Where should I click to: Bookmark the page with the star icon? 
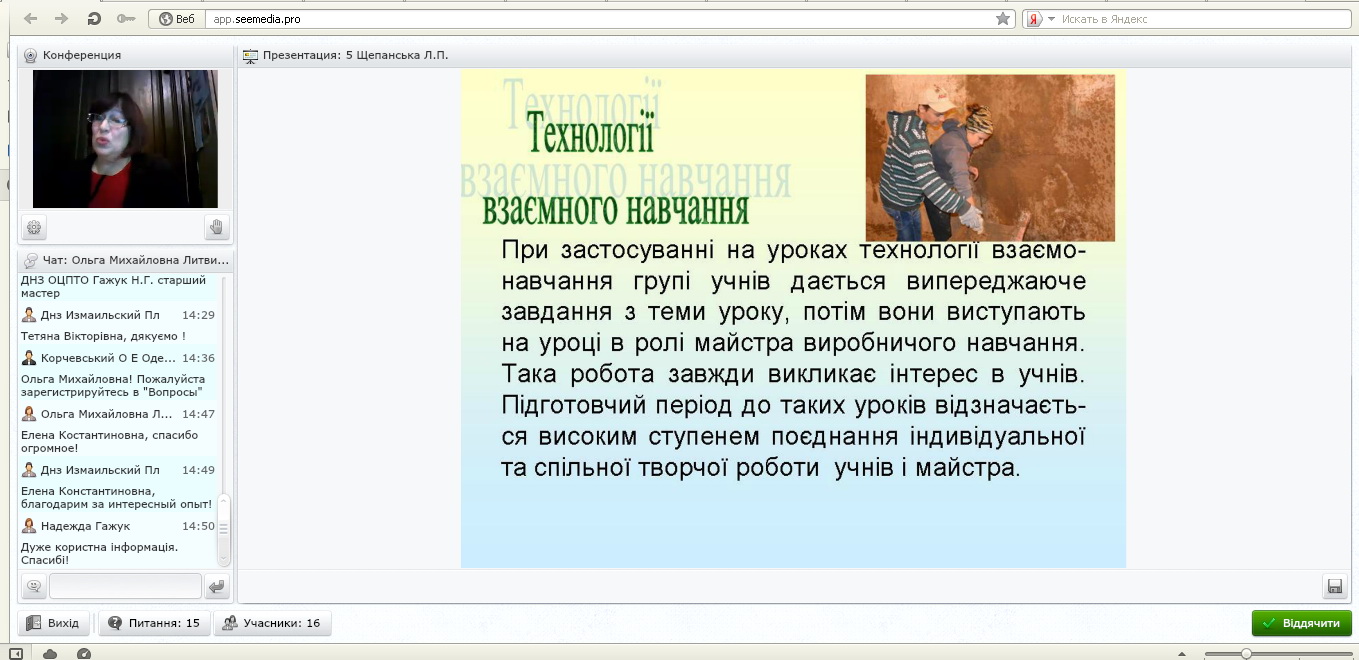pos(1003,19)
